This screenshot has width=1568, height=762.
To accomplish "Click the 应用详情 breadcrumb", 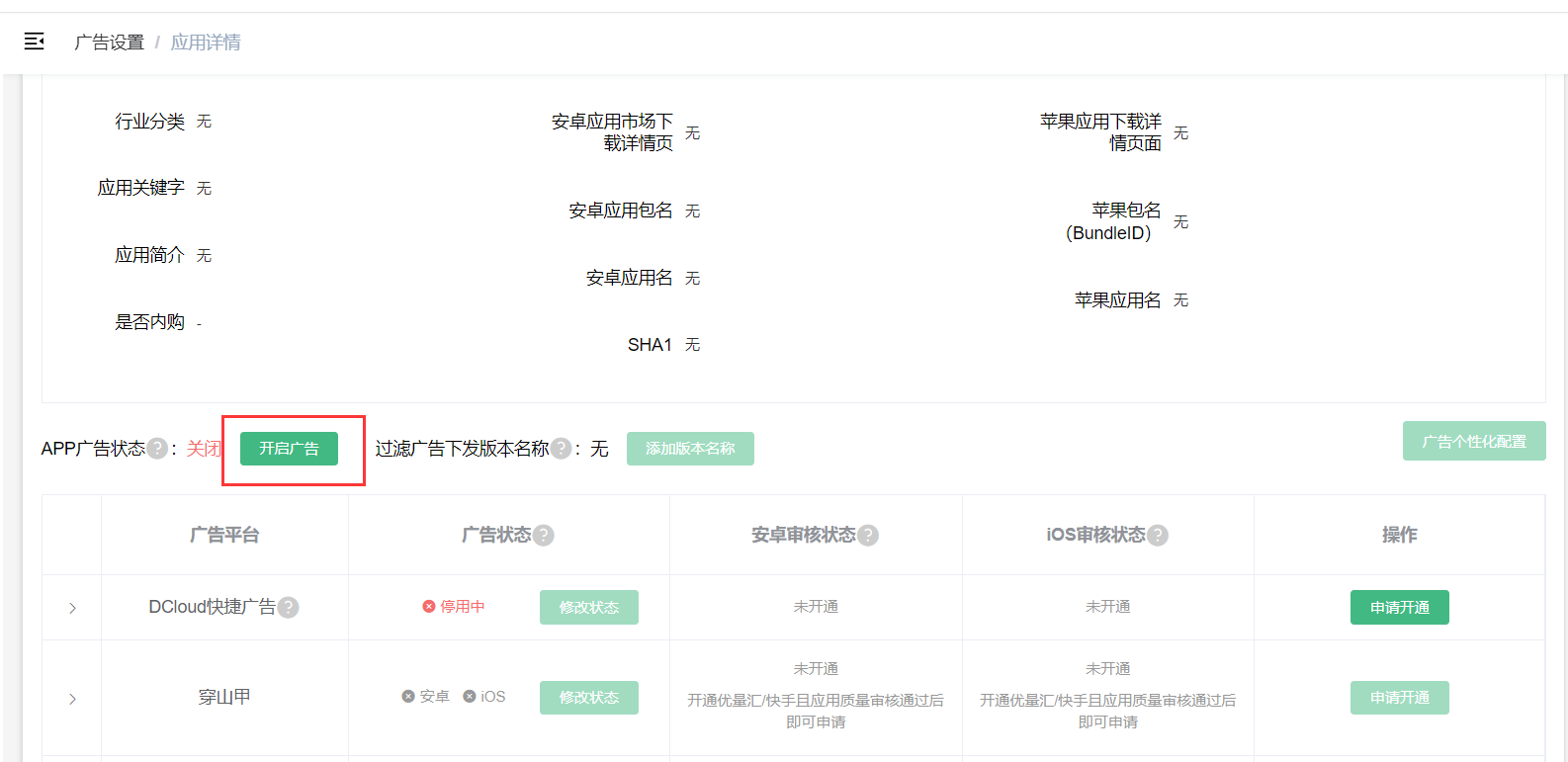I will pyautogui.click(x=206, y=42).
